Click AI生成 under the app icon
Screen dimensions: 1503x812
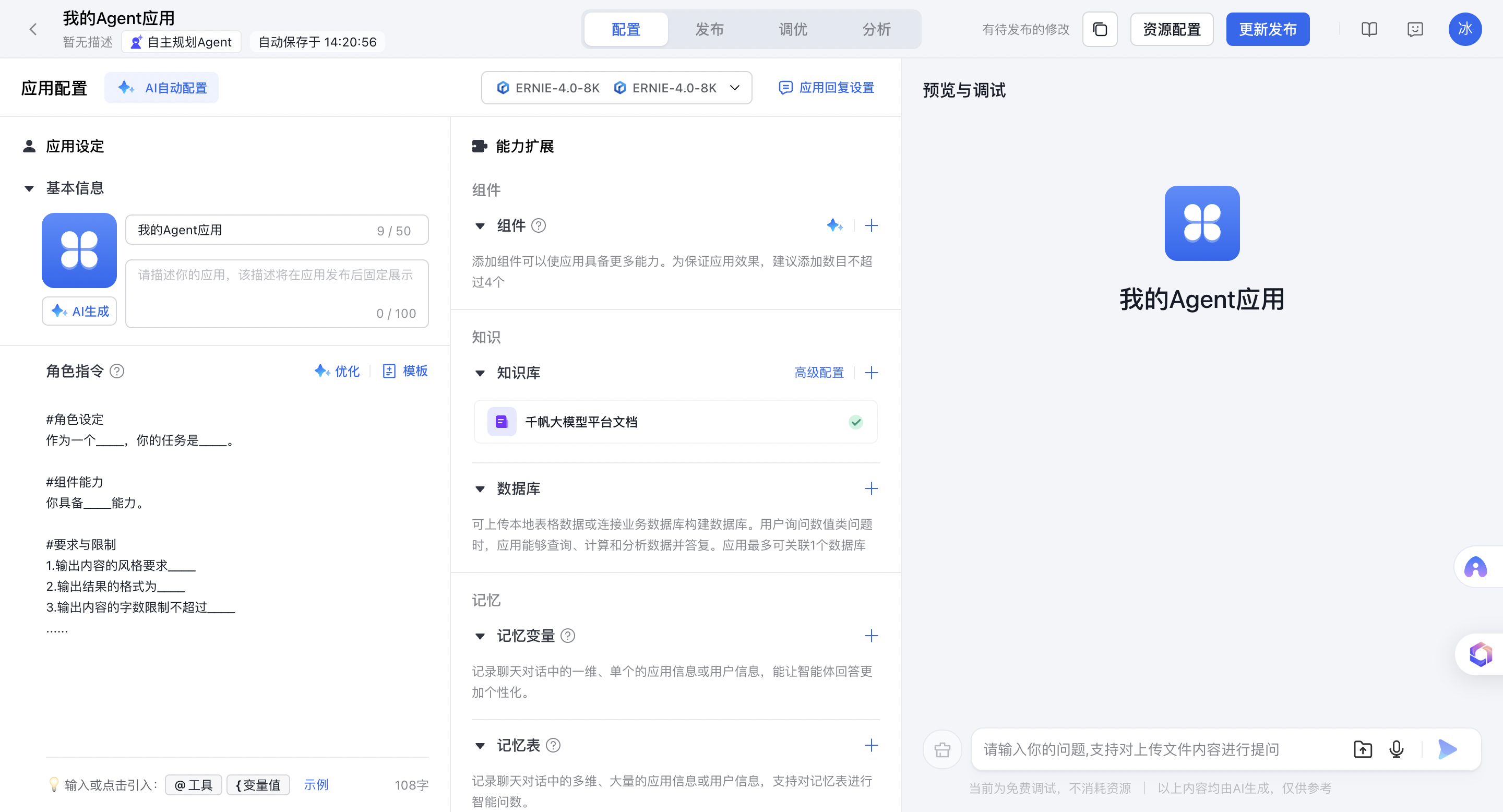click(x=79, y=311)
